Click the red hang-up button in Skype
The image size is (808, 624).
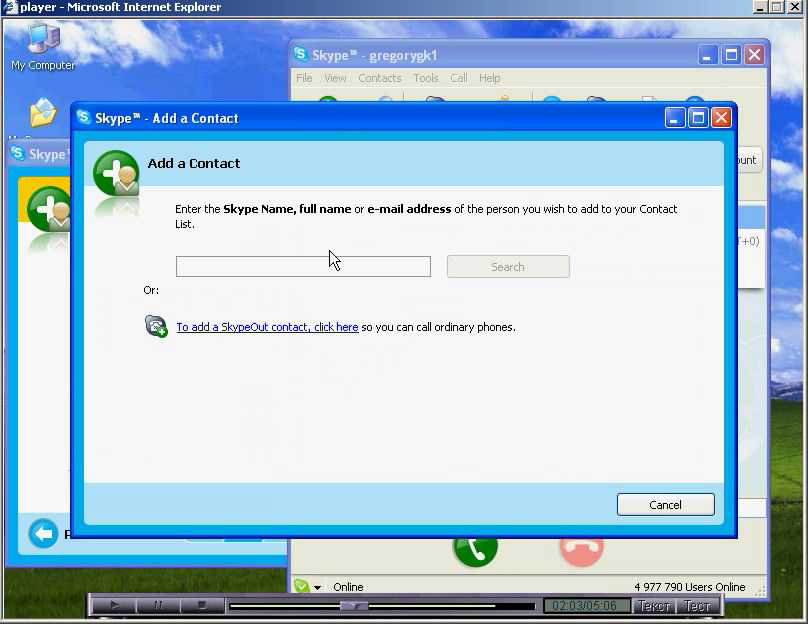click(581, 549)
